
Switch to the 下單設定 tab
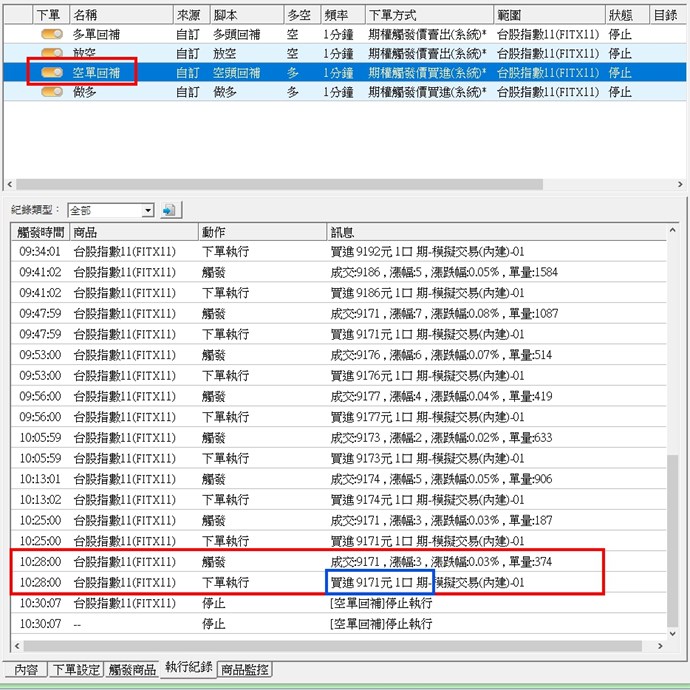pyautogui.click(x=76, y=669)
